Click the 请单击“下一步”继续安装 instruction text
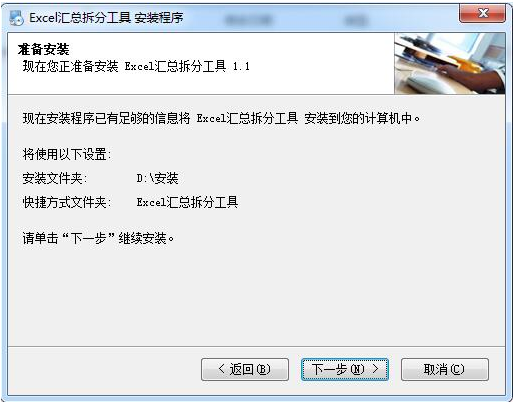Viewport: 517px width, 404px height. (x=98, y=238)
